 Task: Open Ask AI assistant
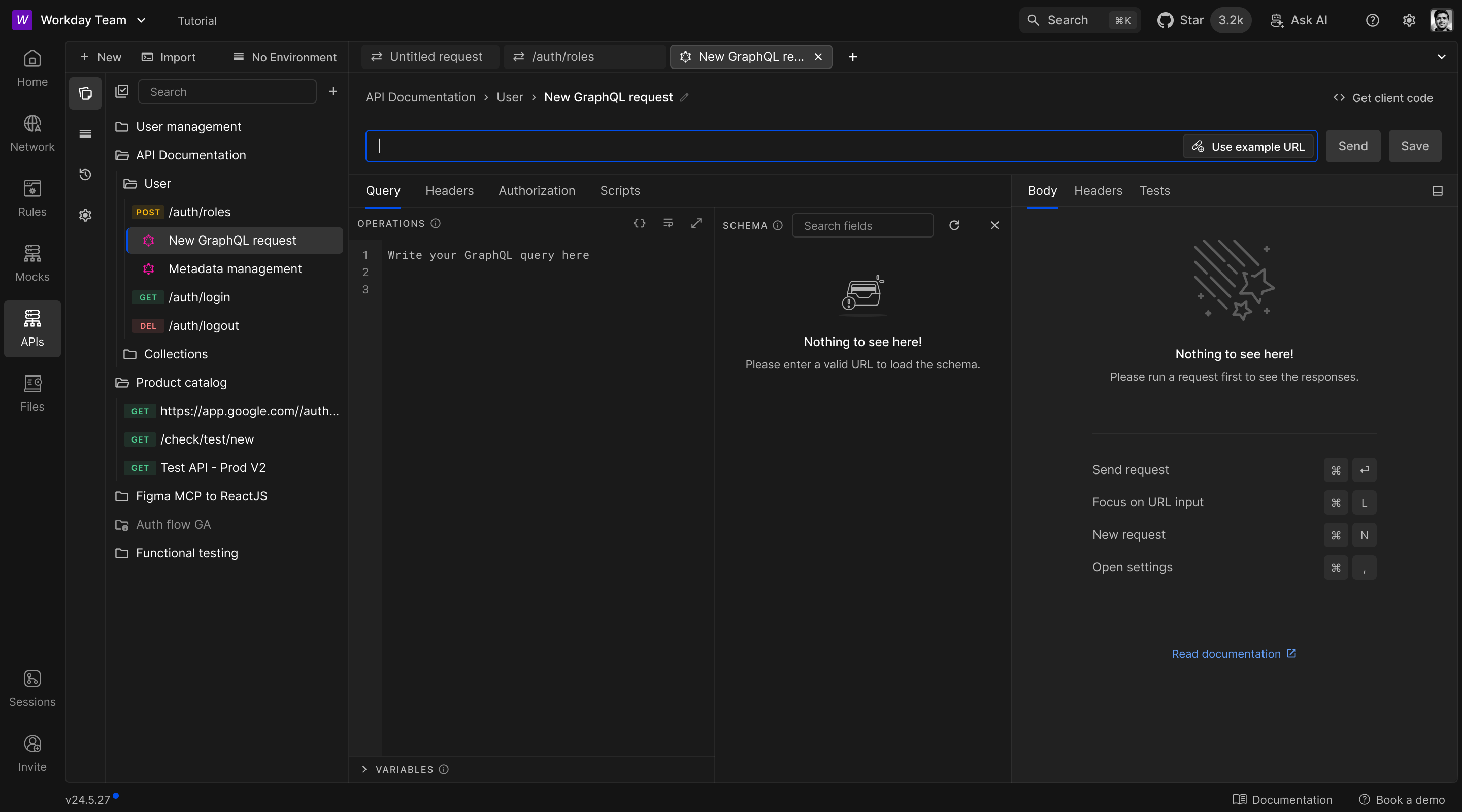1299,20
